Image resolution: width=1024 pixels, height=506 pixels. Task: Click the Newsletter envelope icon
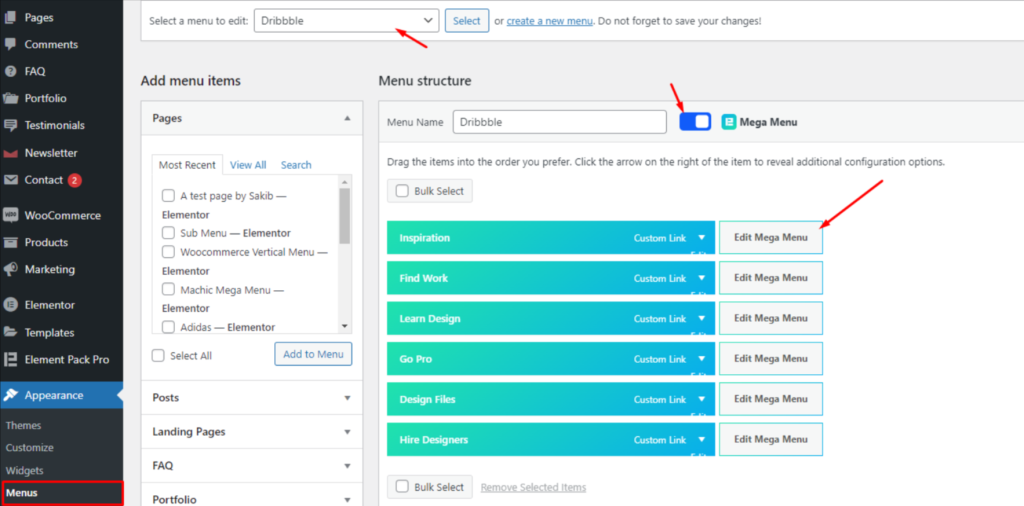coord(10,153)
